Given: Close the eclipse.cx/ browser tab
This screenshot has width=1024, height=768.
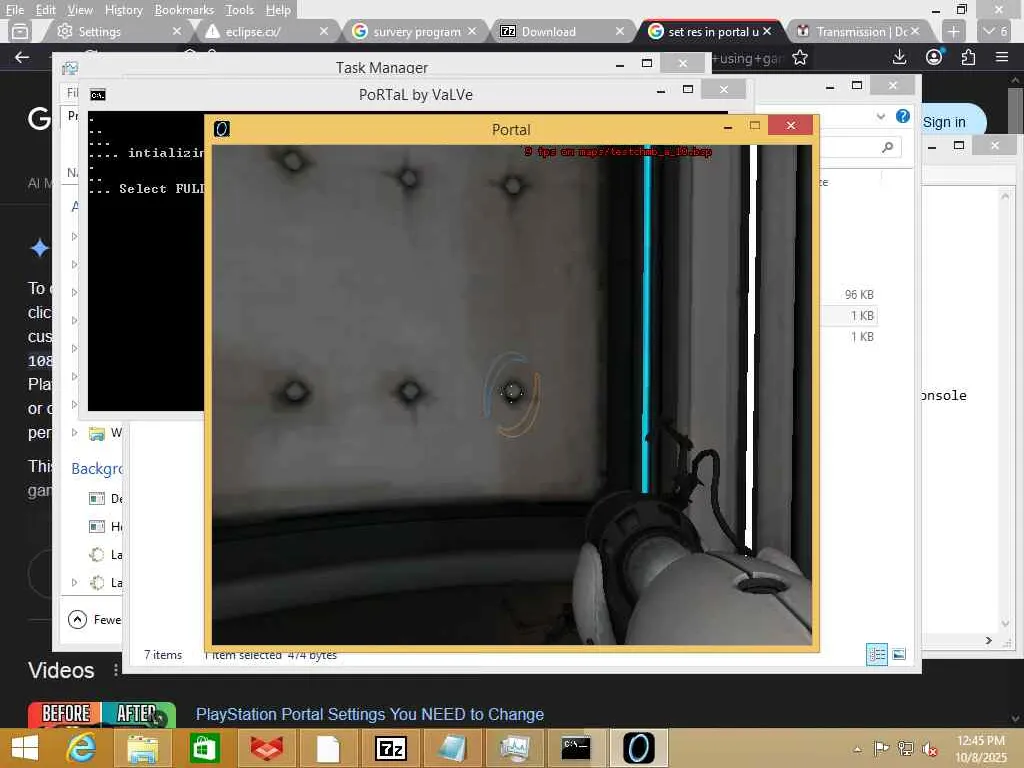Looking at the screenshot, I should click(324, 31).
